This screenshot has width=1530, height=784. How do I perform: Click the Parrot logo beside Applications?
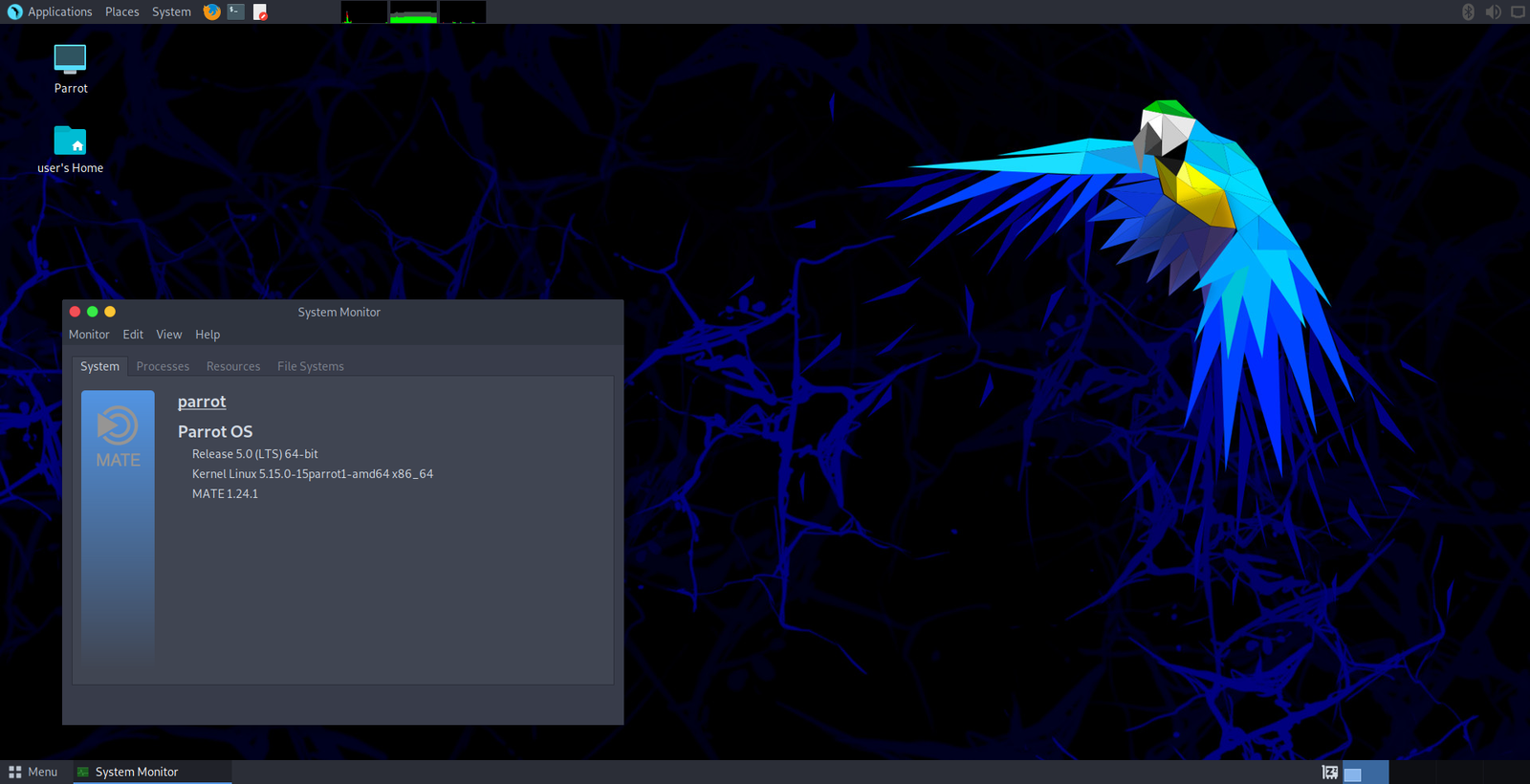(14, 11)
